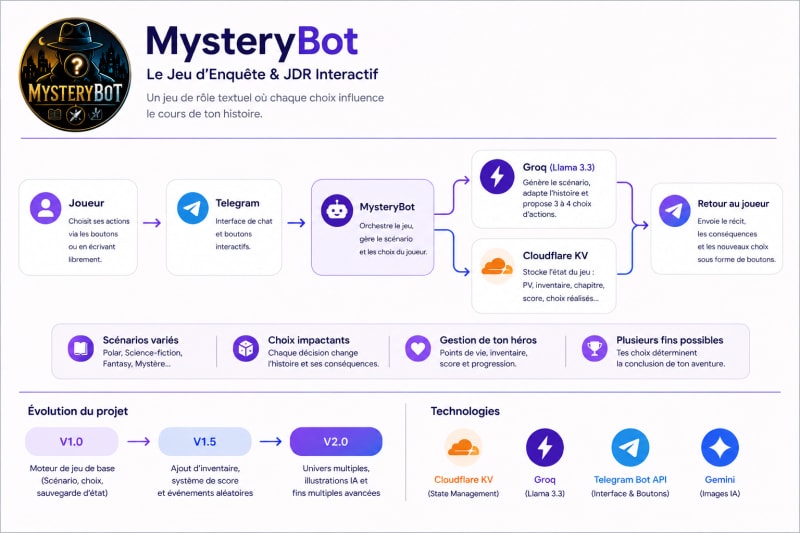Click the Groq bolt icon under Technologies
The image size is (800, 533).
(x=545, y=448)
